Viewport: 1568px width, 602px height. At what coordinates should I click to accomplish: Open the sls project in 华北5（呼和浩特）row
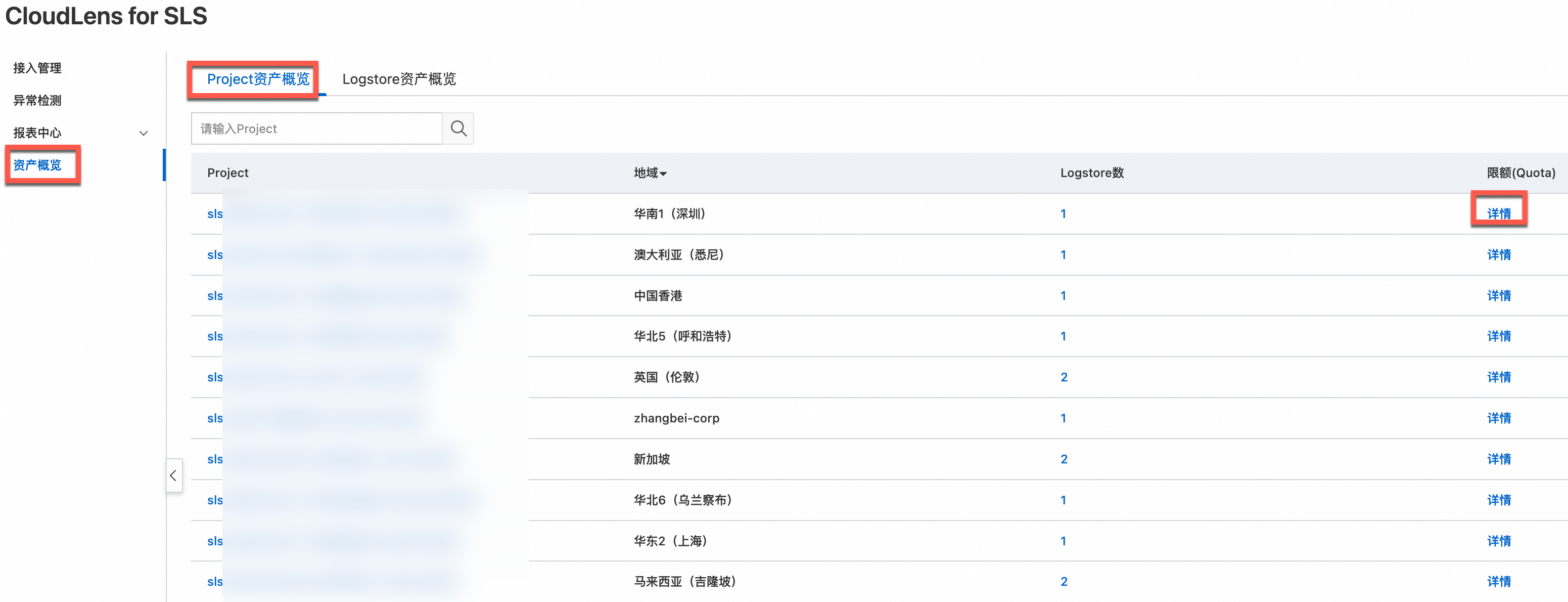click(x=215, y=336)
